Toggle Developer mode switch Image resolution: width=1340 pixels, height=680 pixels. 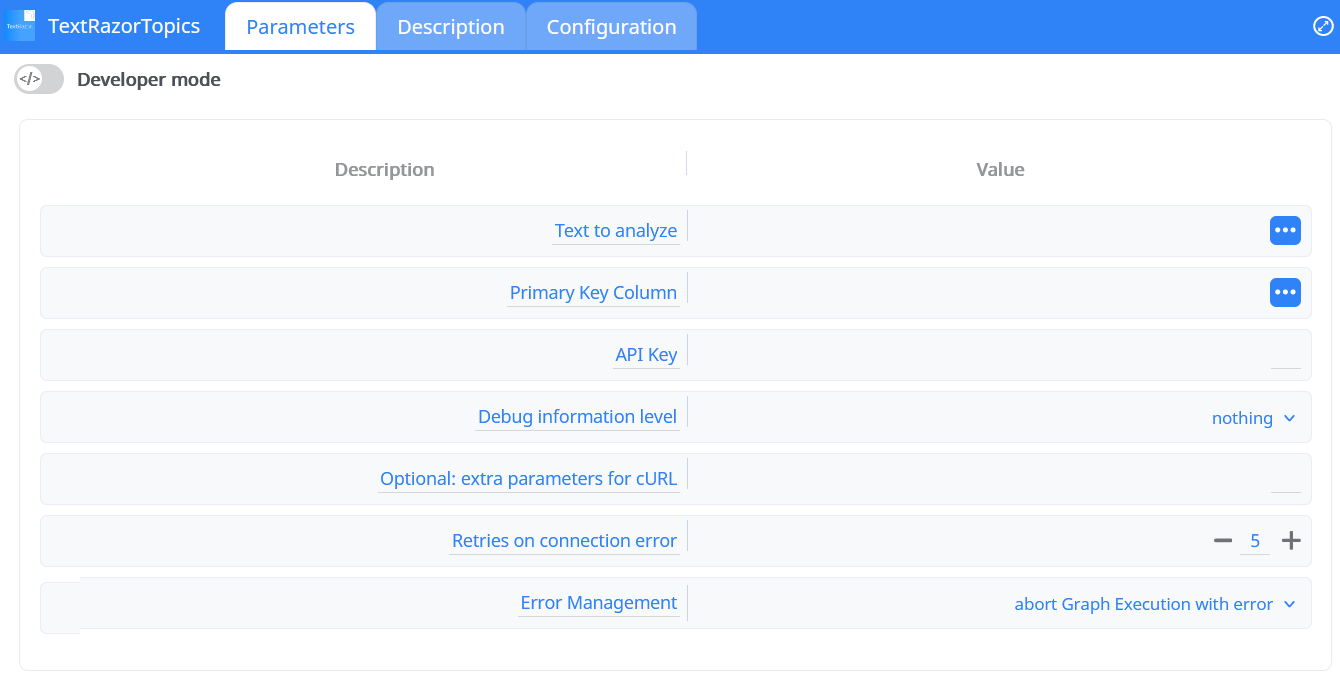tap(39, 79)
